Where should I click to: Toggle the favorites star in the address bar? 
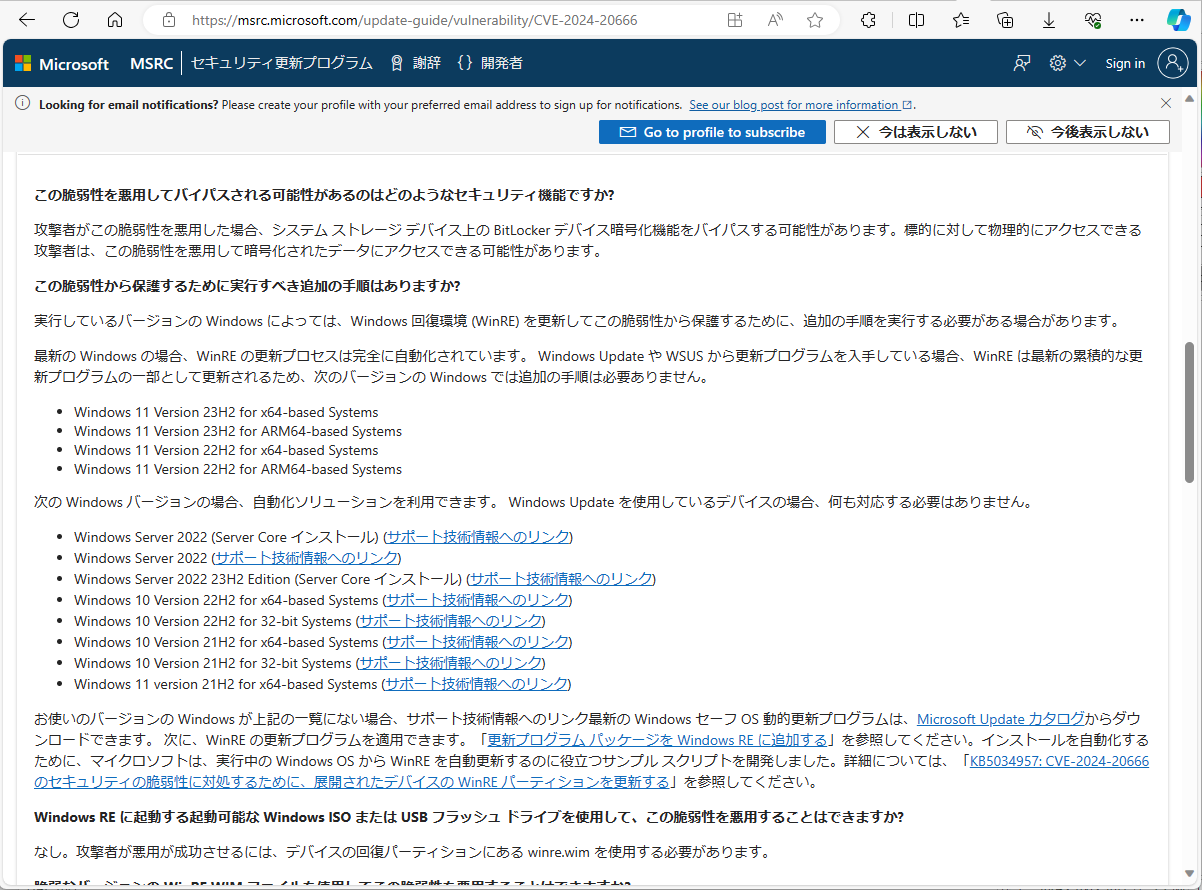pyautogui.click(x=815, y=19)
